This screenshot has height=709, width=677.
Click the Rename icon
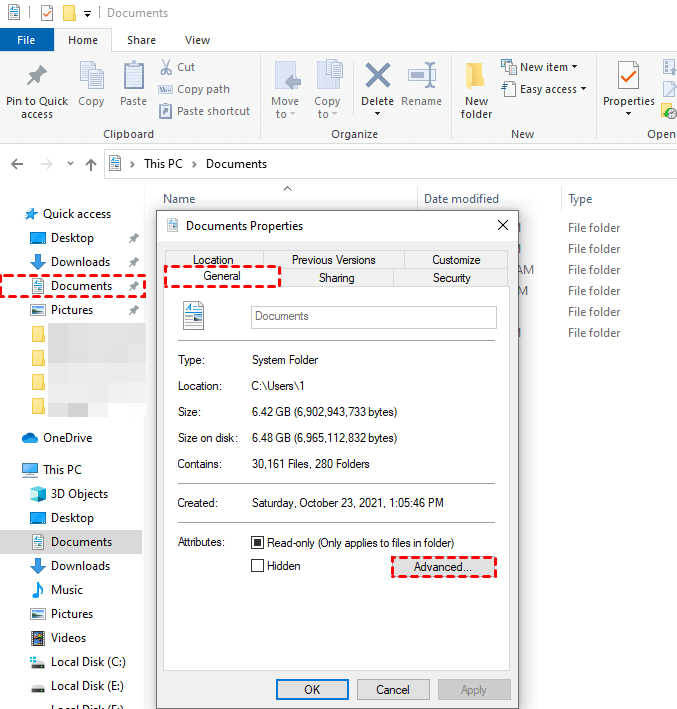coord(422,75)
